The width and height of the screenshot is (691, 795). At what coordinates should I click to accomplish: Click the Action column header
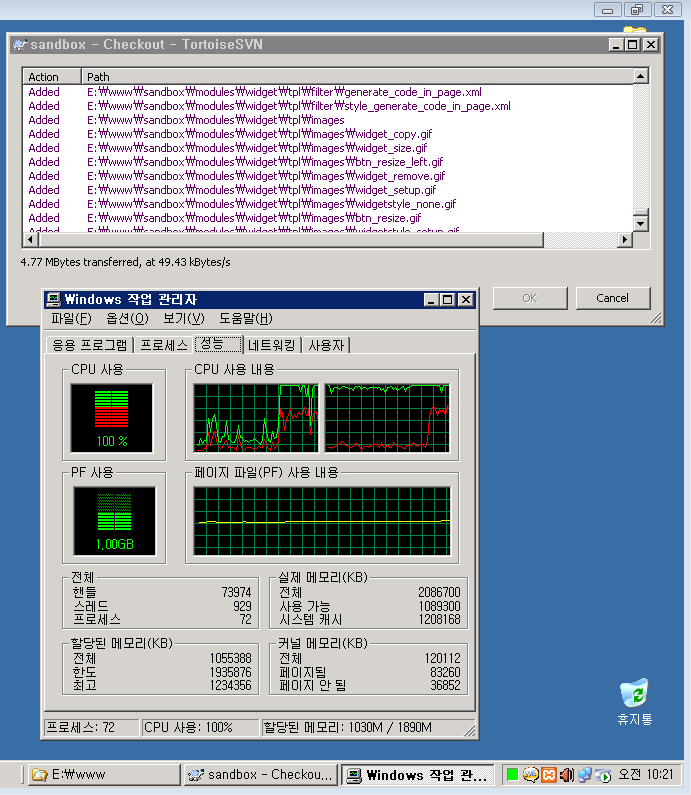point(52,77)
